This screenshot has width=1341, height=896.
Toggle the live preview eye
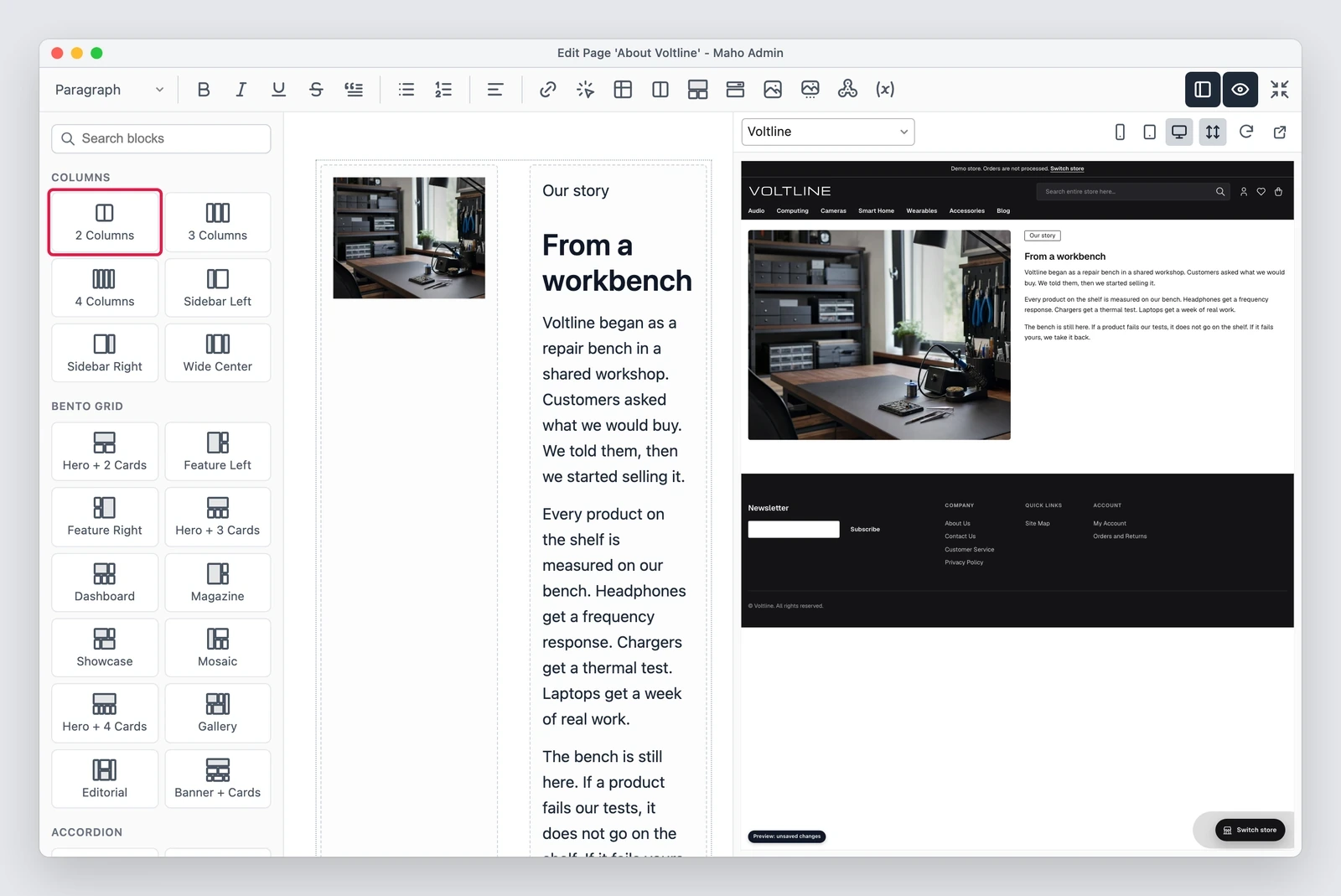point(1240,90)
